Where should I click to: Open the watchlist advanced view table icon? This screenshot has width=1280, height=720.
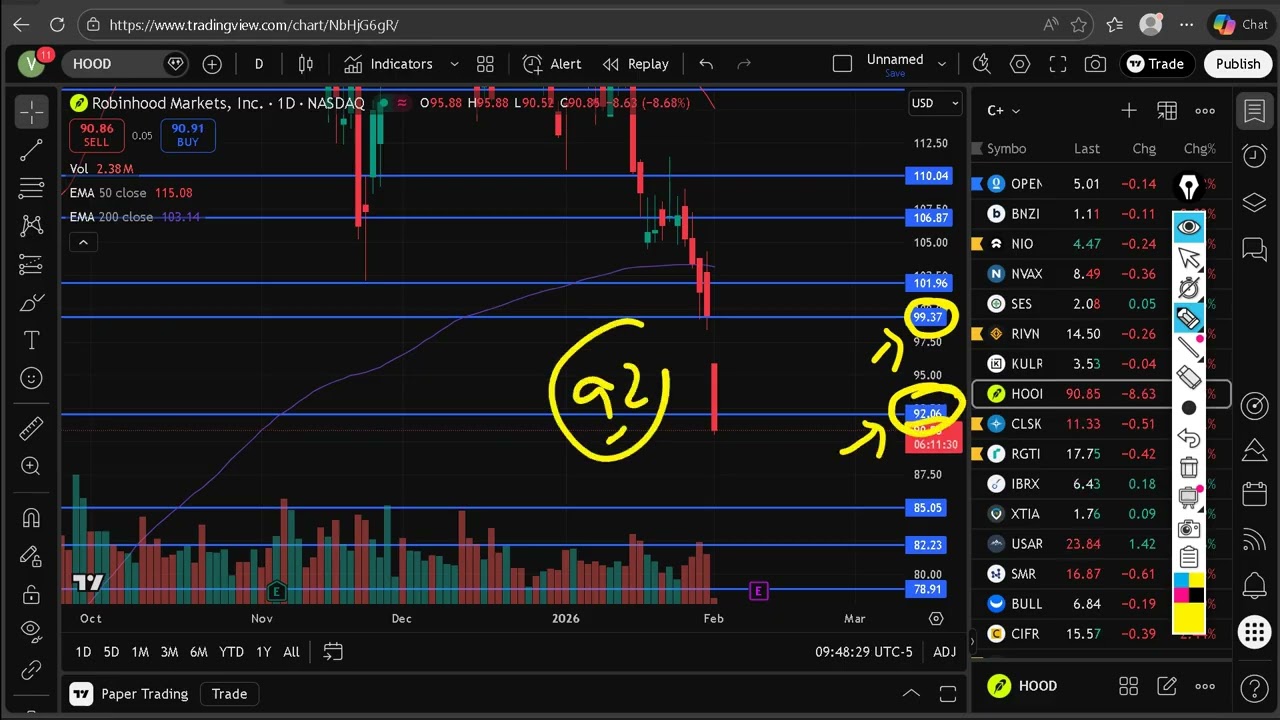(x=1167, y=111)
